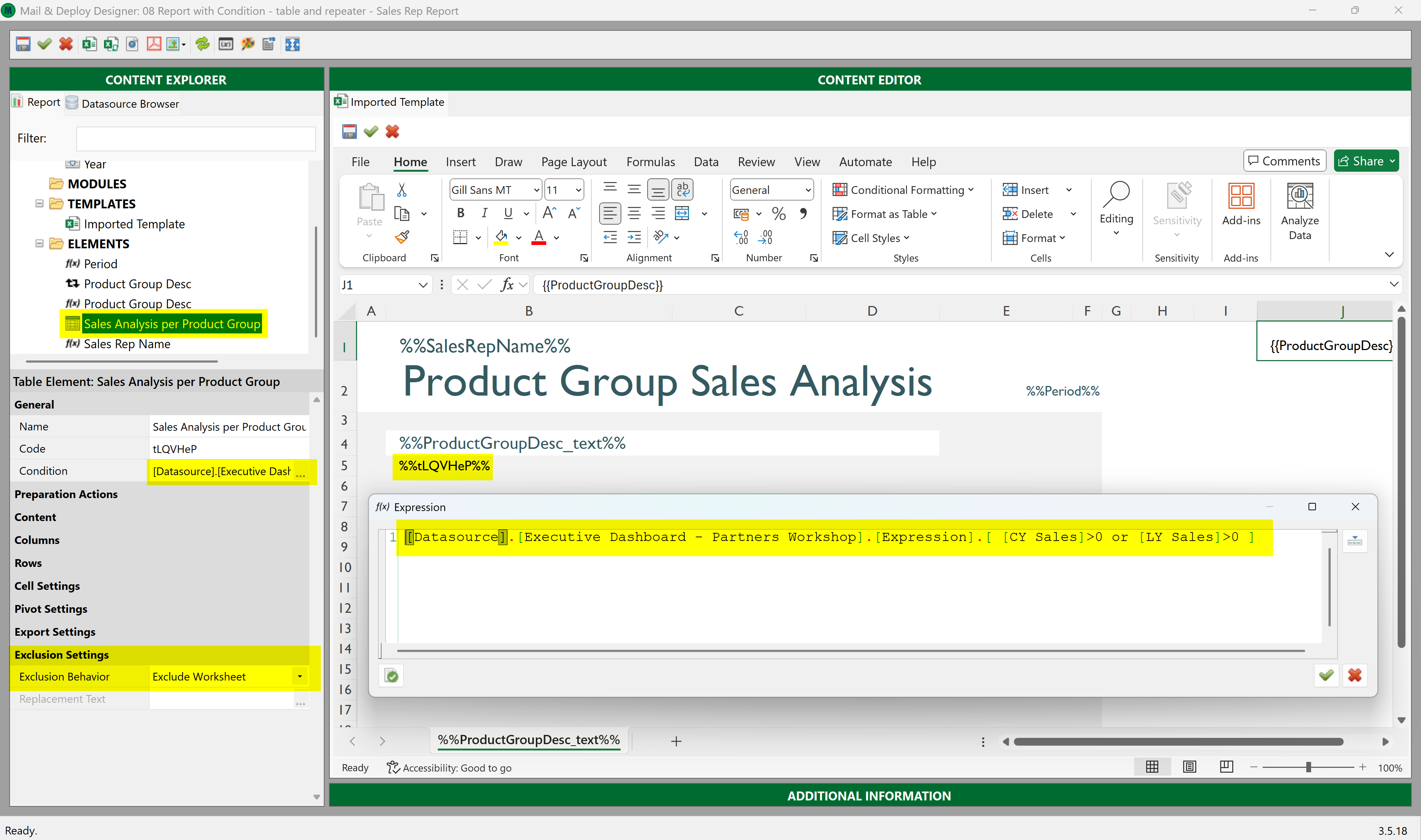Click green checkmark in main toolbar
1421x840 pixels.
(44, 44)
